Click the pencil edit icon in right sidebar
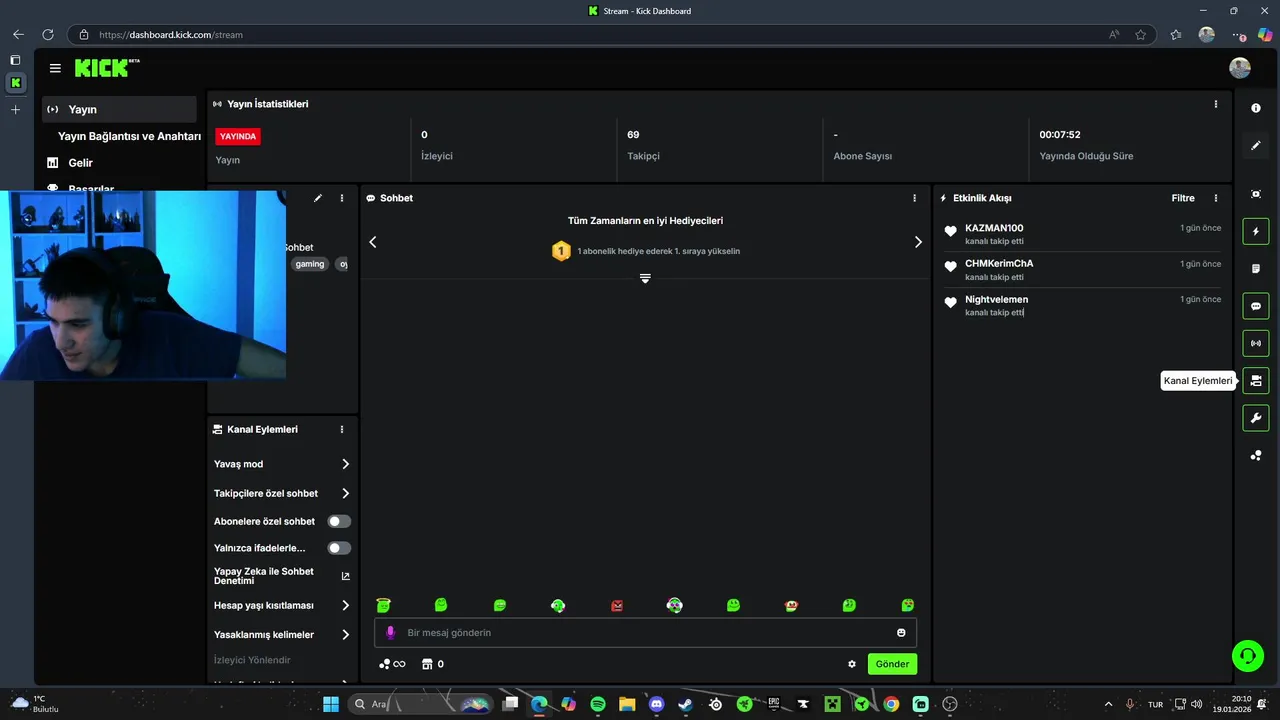 [1256, 146]
